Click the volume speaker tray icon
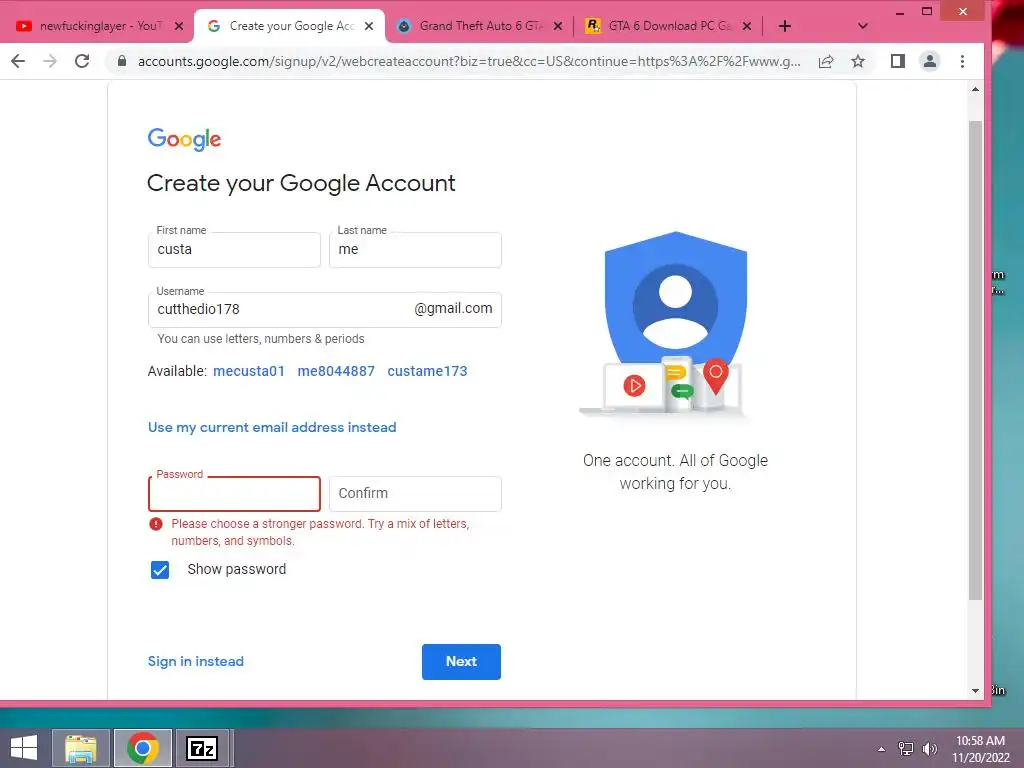The height and width of the screenshot is (768, 1024). click(929, 749)
